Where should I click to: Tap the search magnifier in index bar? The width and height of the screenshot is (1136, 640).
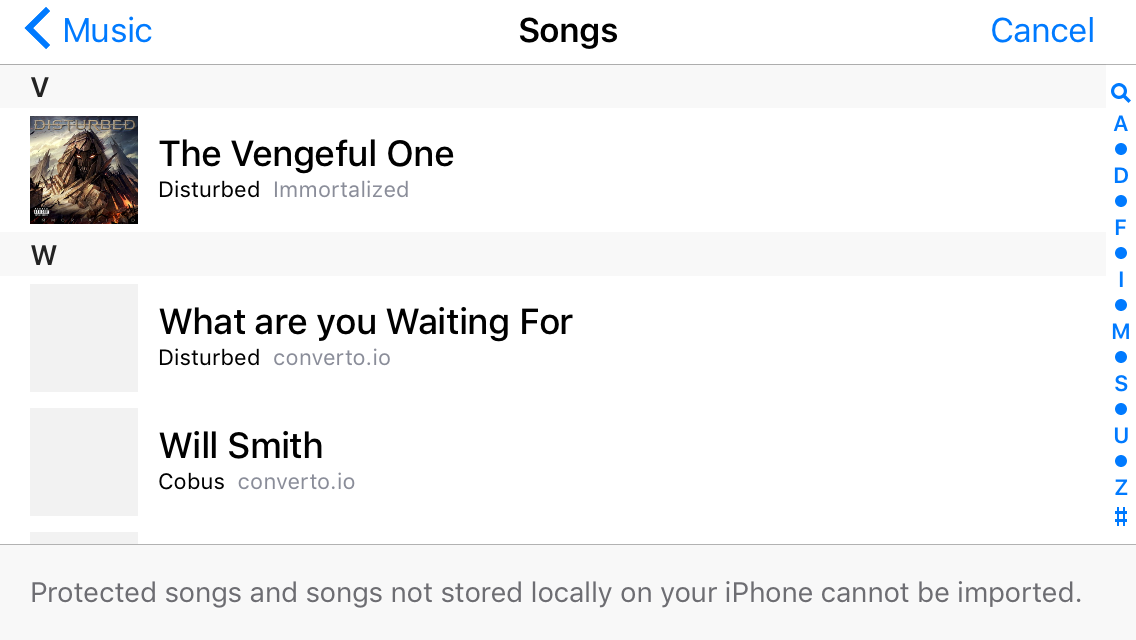coord(1120,94)
